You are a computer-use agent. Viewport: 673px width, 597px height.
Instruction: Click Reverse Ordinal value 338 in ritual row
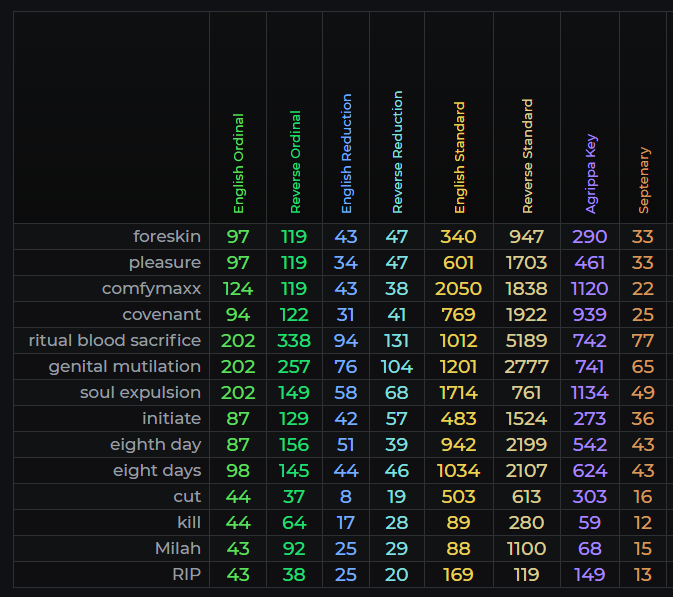[294, 341]
